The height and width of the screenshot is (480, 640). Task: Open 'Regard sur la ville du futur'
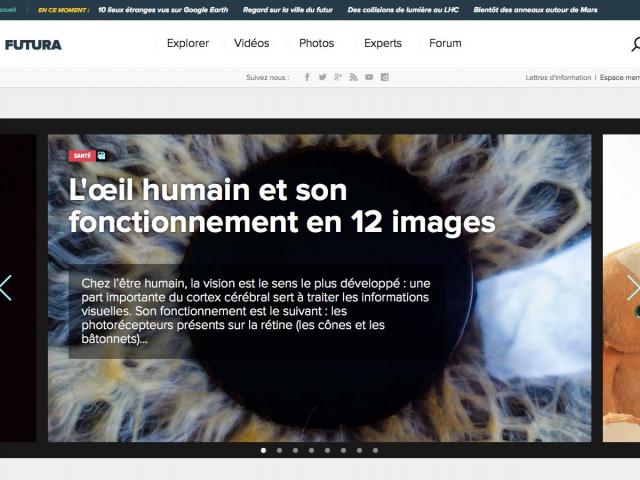click(288, 10)
